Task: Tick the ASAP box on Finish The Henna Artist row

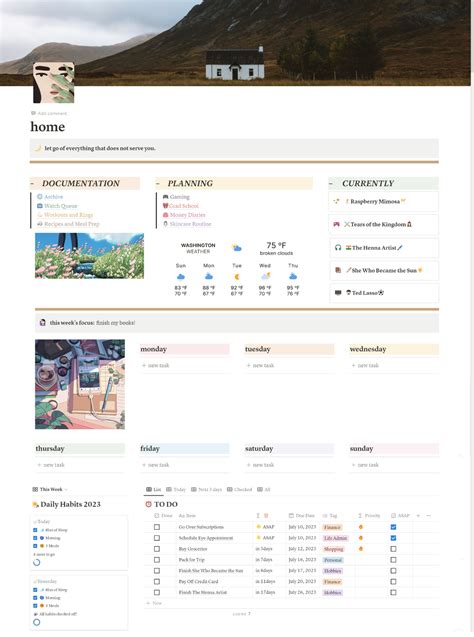Action: (x=393, y=592)
